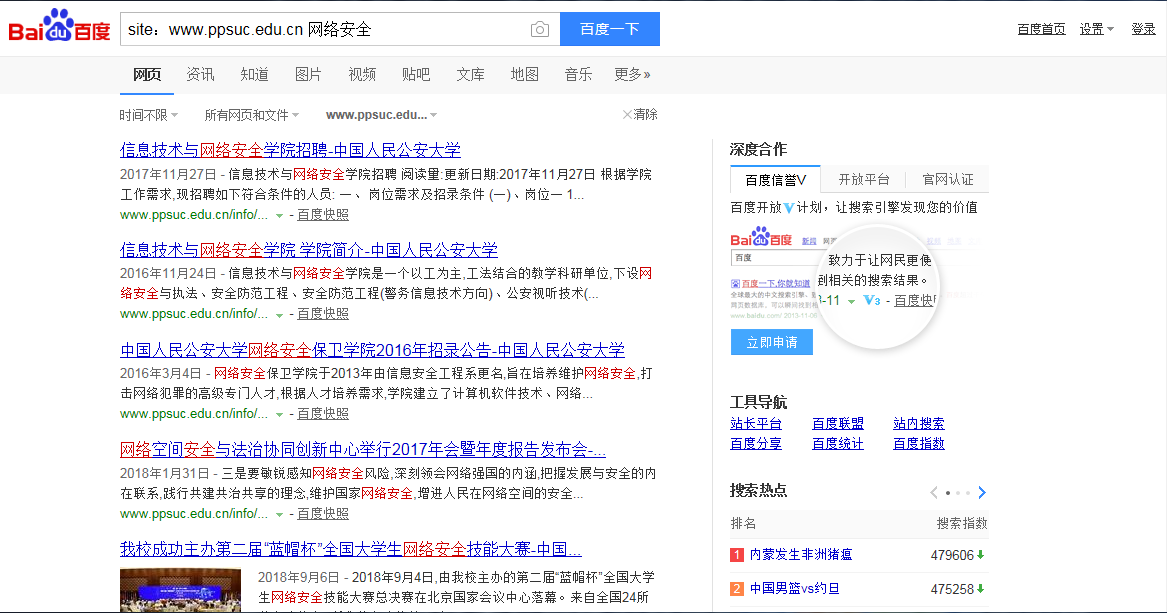1167x613 pixels.
Task: Expand the 所有网页和文件 filter dropdown
Action: 252,115
